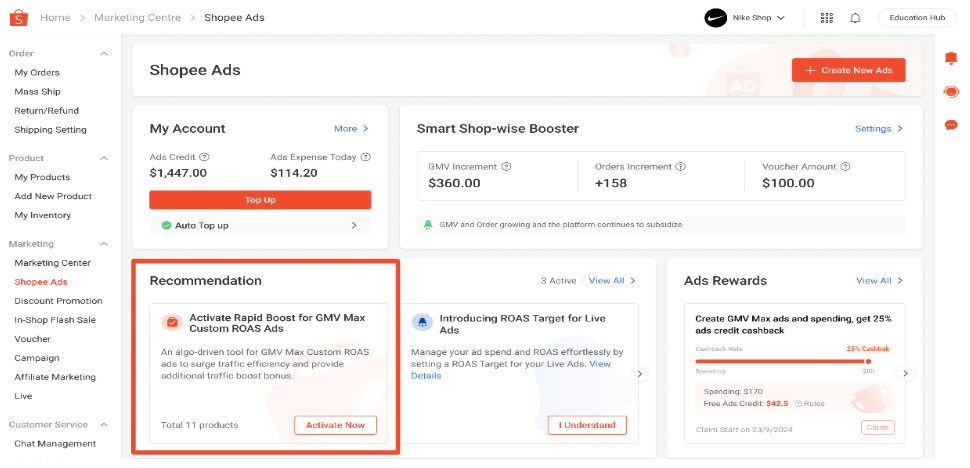Click the Total 11 products text
Screen dimensions: 970x468
(199, 425)
